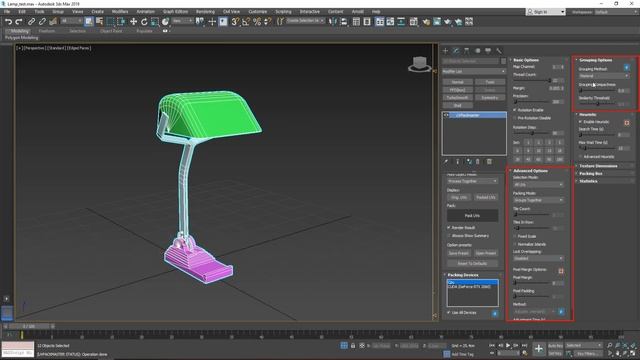Image resolution: width=640 pixels, height=360 pixels.
Task: Toggle the Angle Snap icon
Action: pos(246,22)
